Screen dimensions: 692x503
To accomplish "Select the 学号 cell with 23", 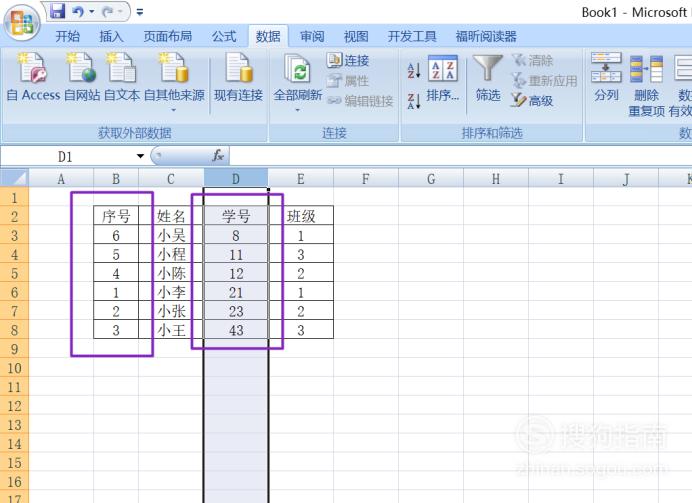I will 236,312.
